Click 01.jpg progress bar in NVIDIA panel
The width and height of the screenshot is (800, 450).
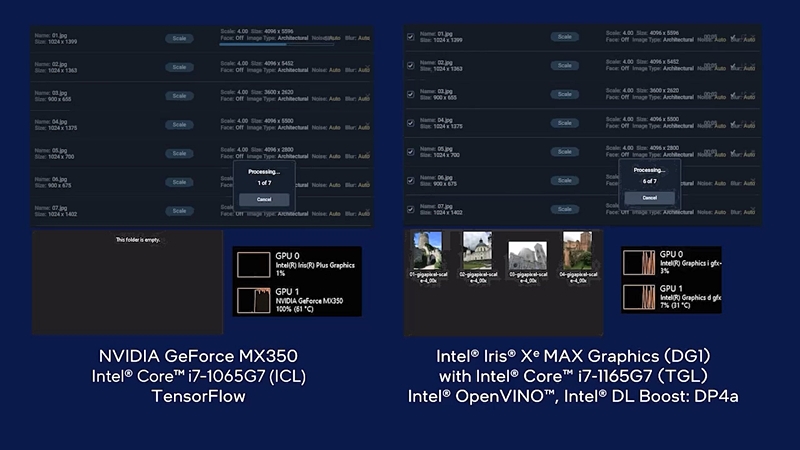coord(277,44)
